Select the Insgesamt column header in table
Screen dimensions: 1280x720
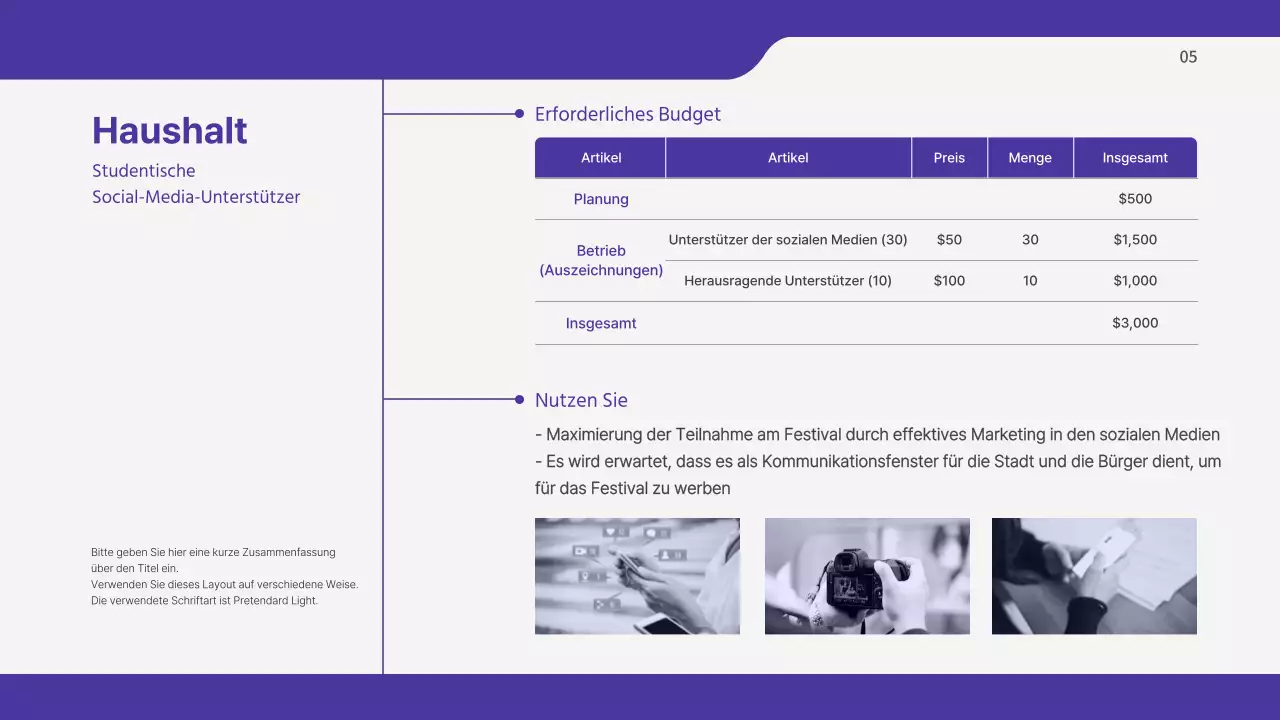[1135, 158]
